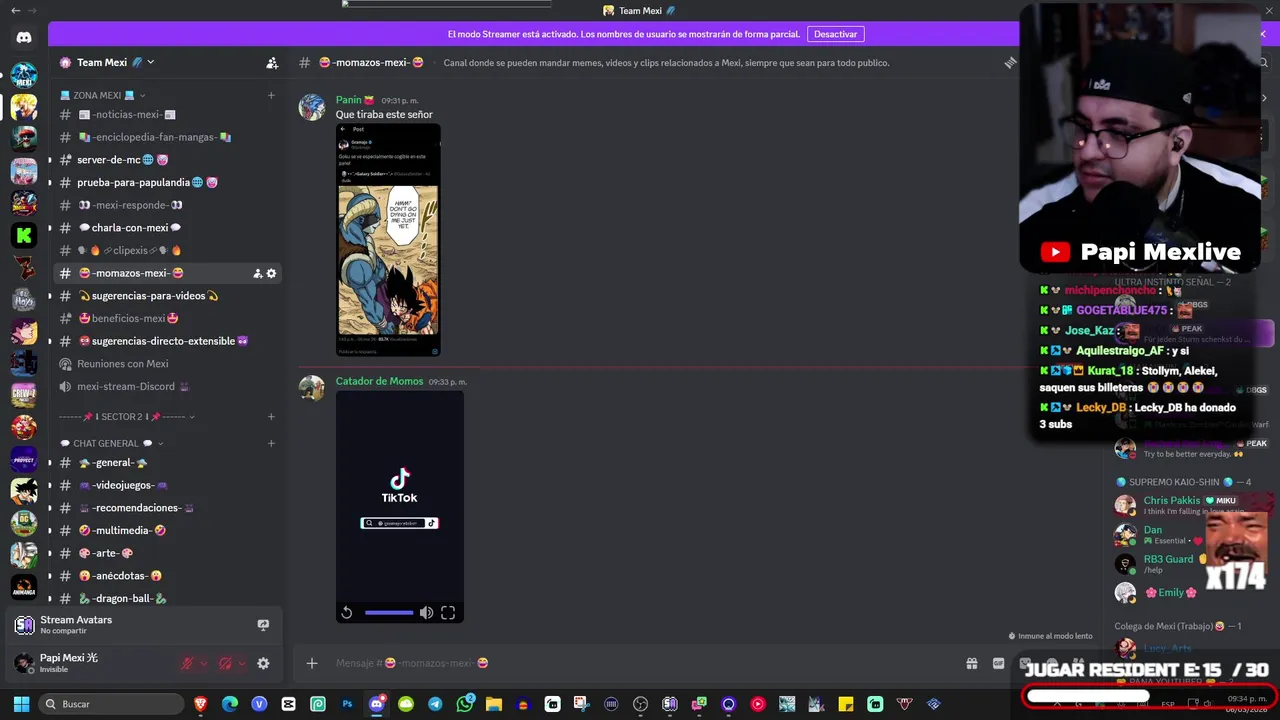The image size is (1280, 720).
Task: Mute the TikTok video volume
Action: pyautogui.click(x=427, y=613)
